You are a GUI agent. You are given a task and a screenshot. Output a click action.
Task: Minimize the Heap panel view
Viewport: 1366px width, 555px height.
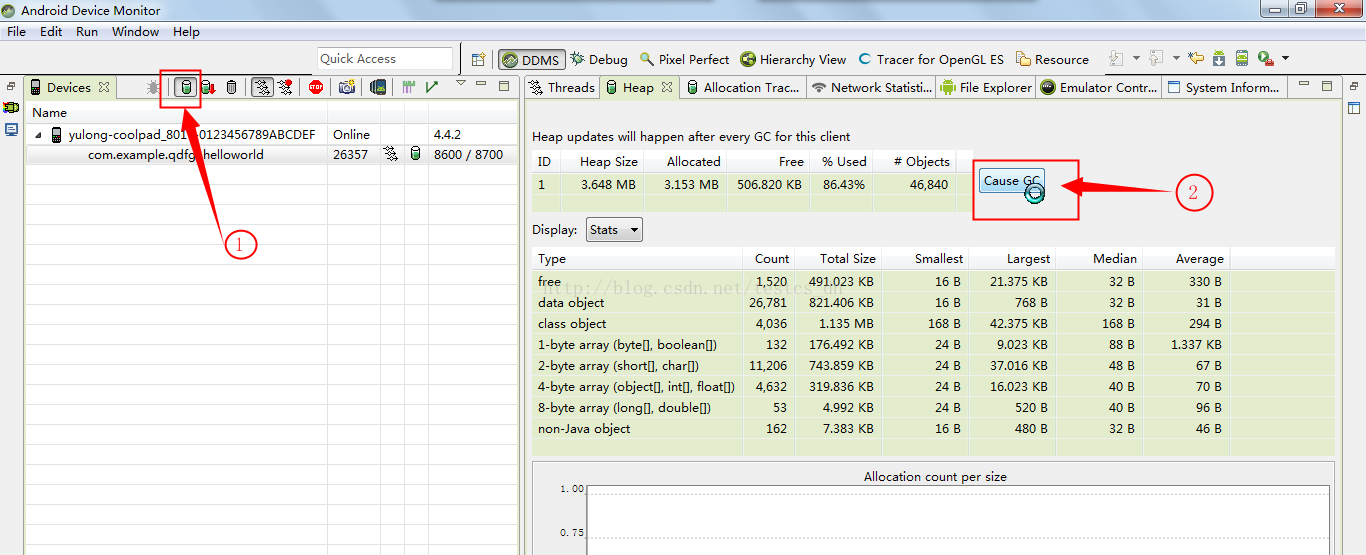tap(1304, 85)
